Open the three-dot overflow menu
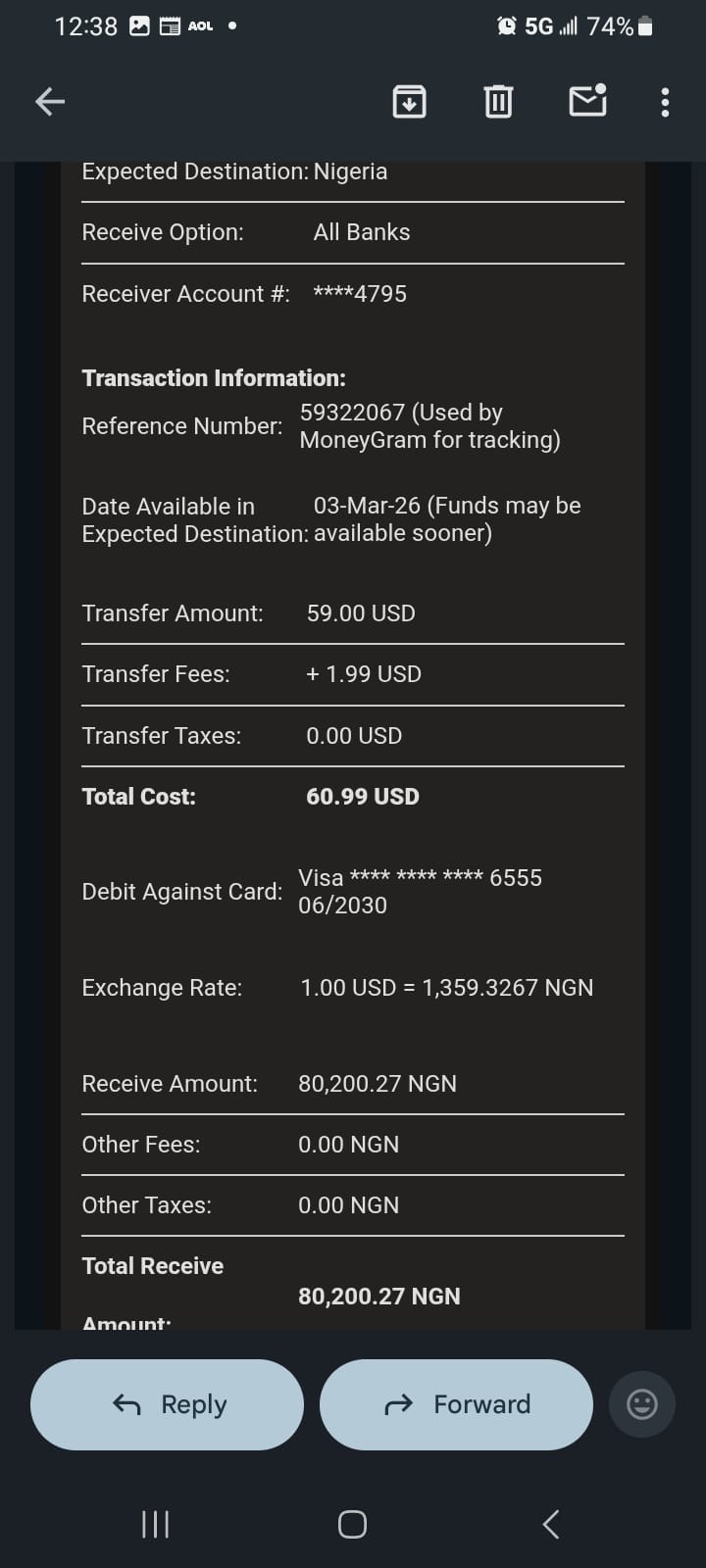 [665, 102]
